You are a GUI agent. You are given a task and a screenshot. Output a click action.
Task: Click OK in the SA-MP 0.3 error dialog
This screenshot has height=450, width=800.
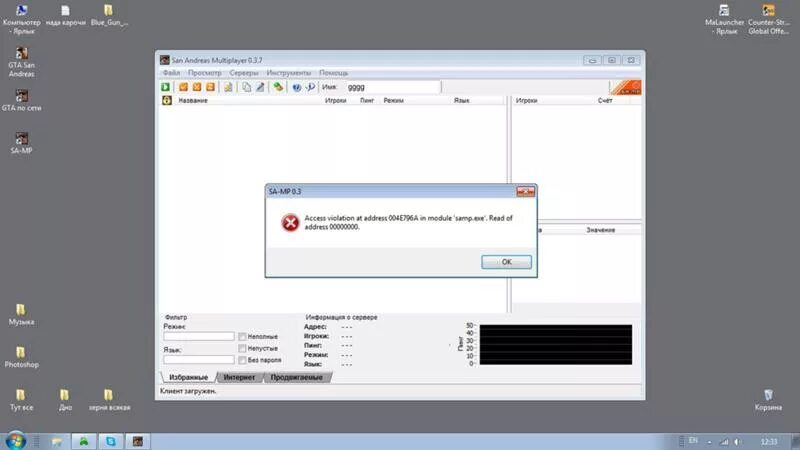pyautogui.click(x=506, y=262)
